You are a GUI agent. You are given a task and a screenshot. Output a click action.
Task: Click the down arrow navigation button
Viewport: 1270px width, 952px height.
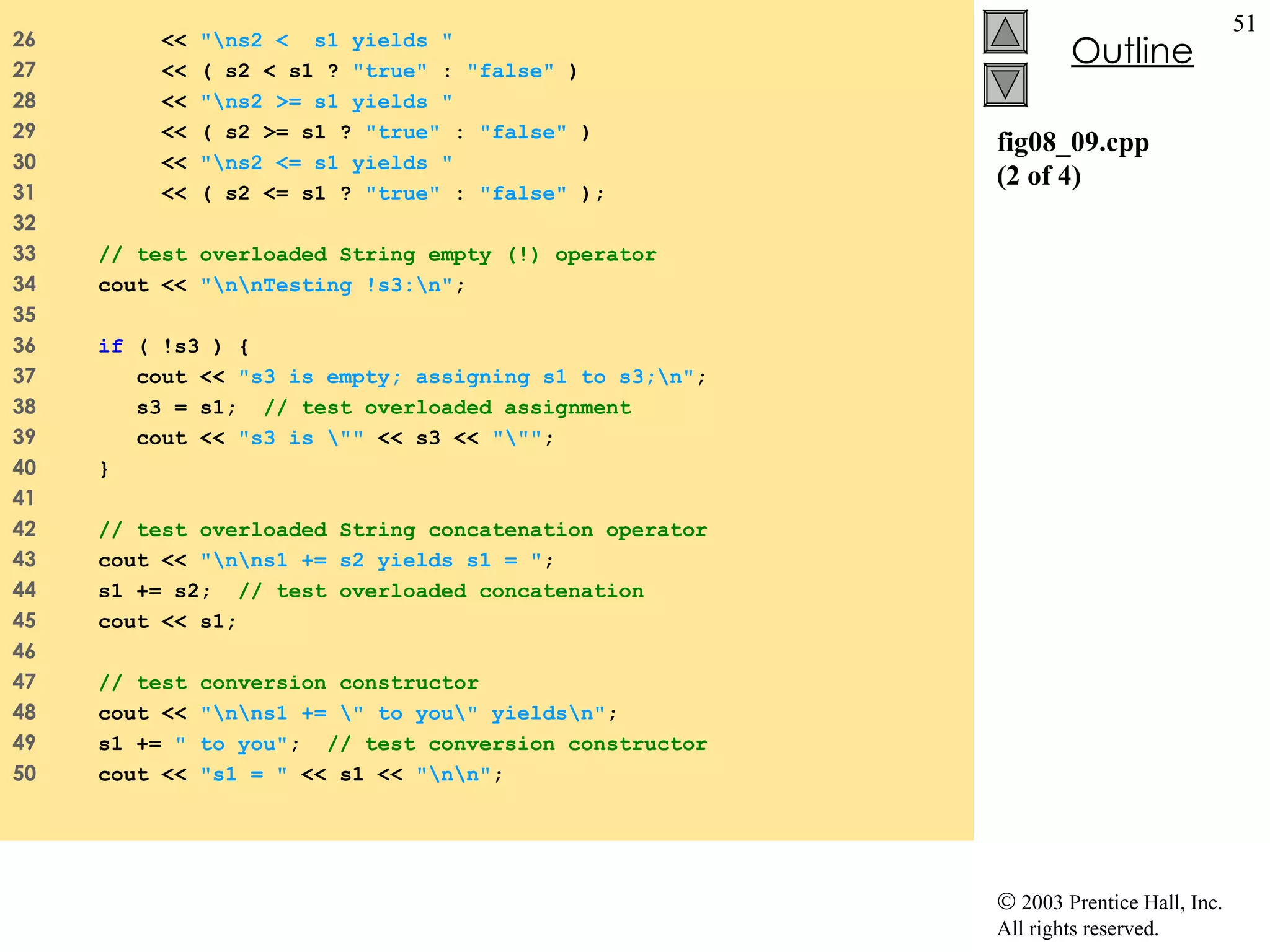pos(1005,84)
